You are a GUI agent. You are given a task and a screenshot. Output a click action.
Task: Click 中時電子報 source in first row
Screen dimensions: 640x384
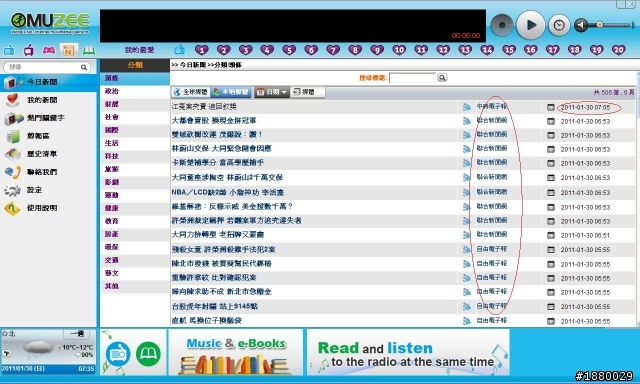pyautogui.click(x=492, y=107)
